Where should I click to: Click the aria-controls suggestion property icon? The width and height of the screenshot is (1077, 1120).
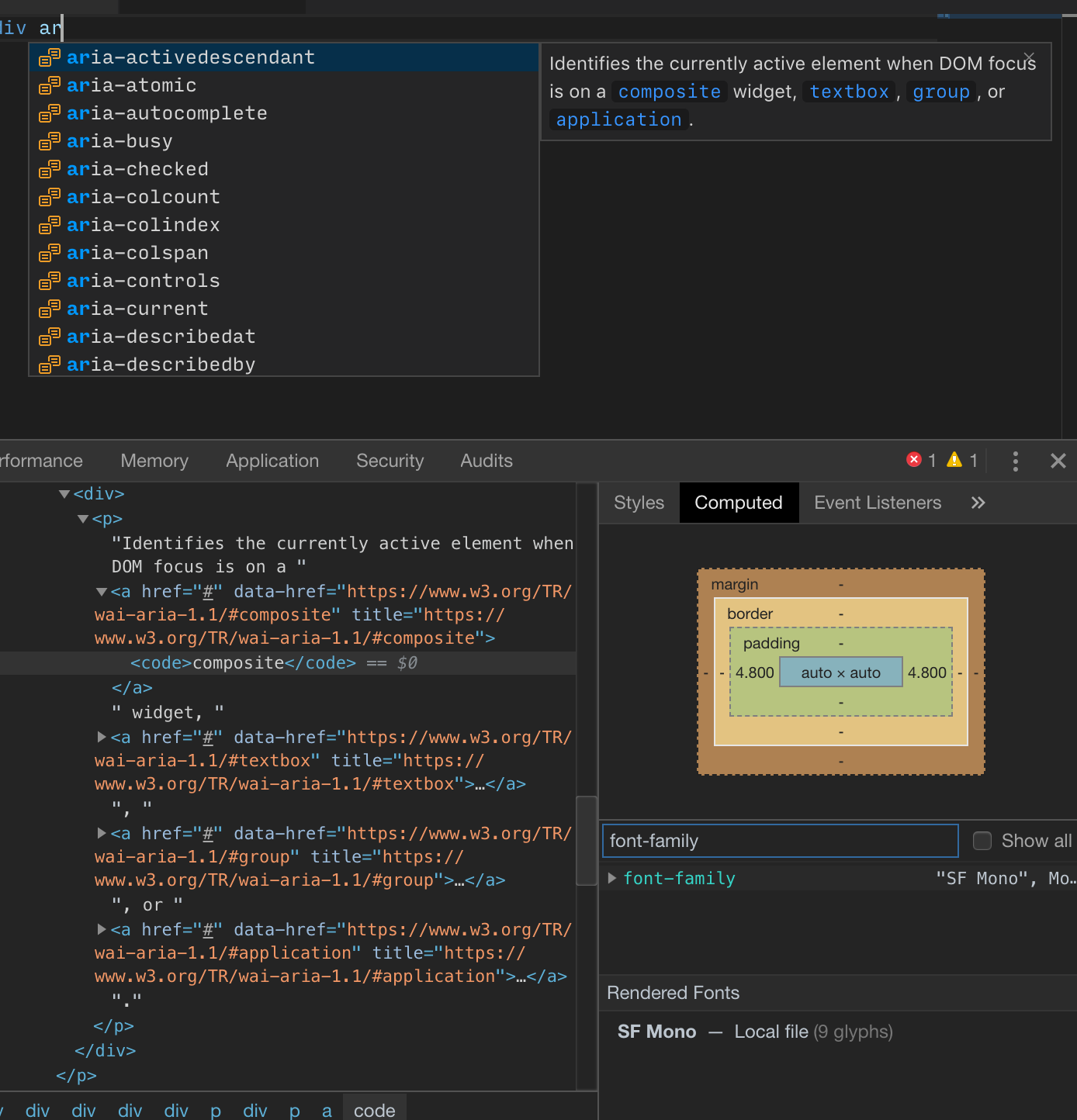(x=50, y=280)
